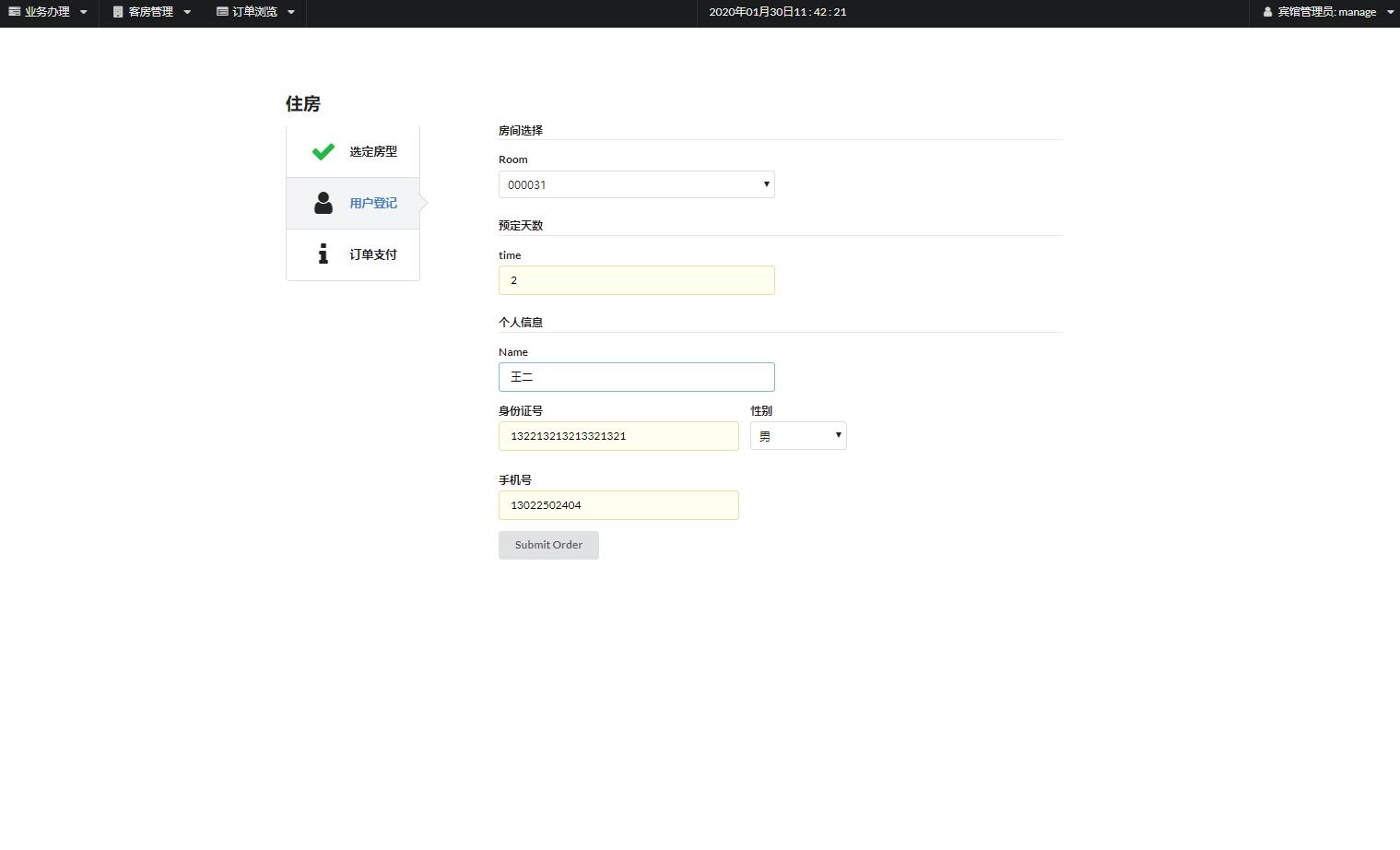Go to the 订单支付 step
Image resolution: width=1400 pixels, height=850 pixels.
[353, 254]
